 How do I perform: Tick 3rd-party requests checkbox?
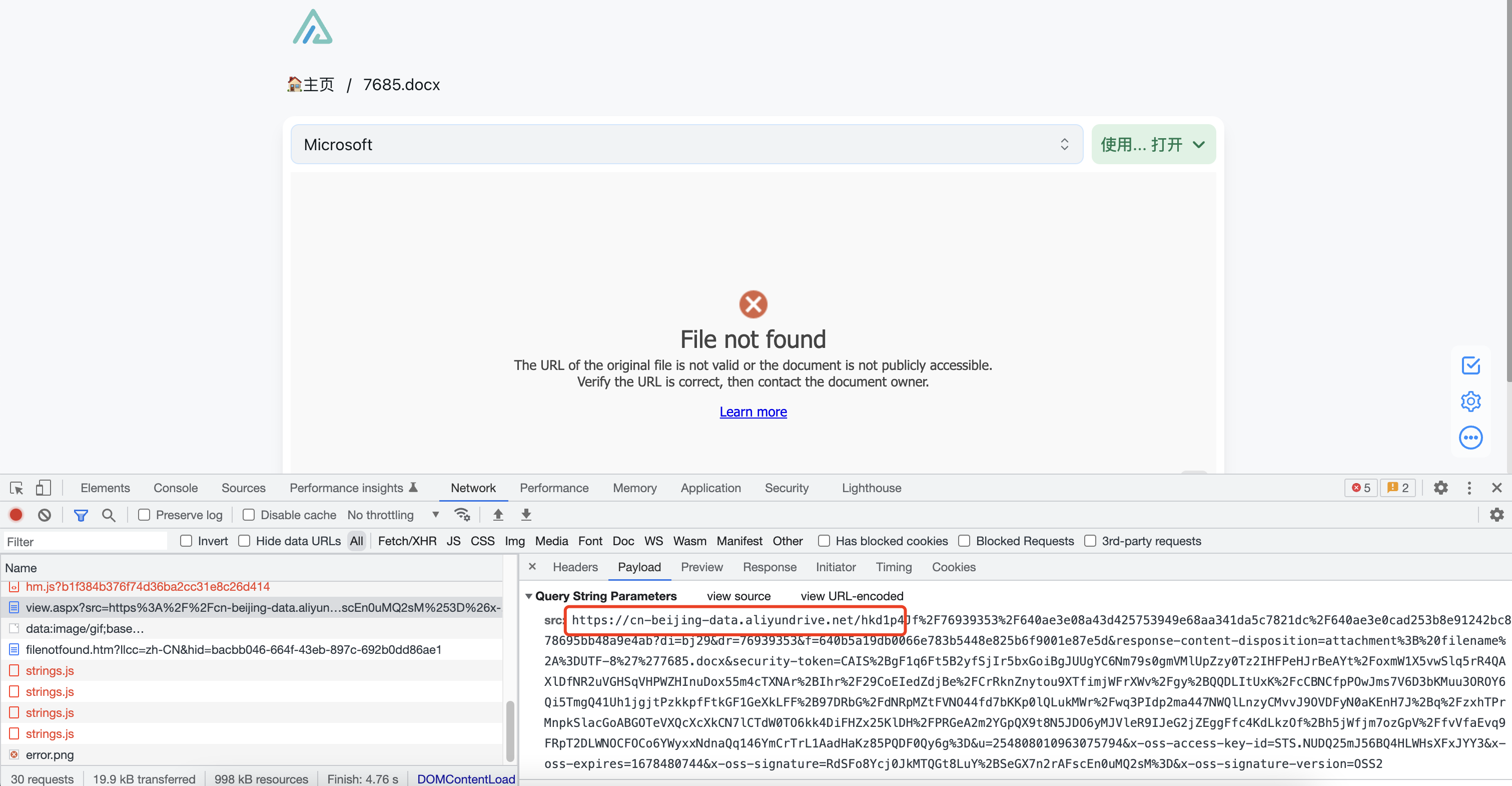tap(1090, 541)
